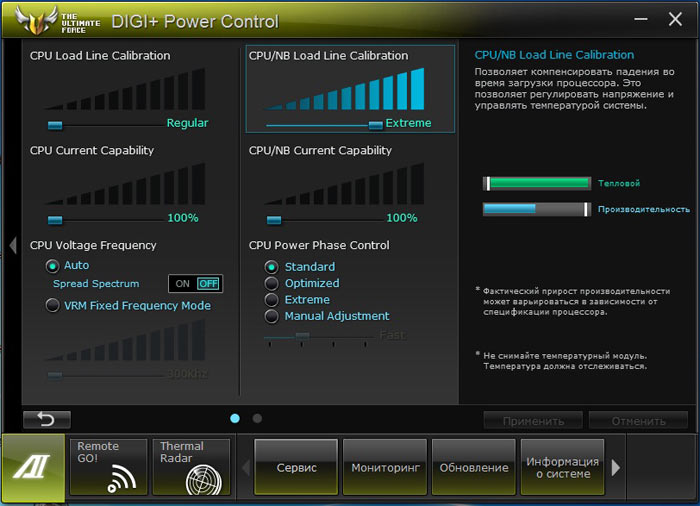Select Auto CPU Voltage Frequency radio
The image size is (700, 506).
coord(52,266)
